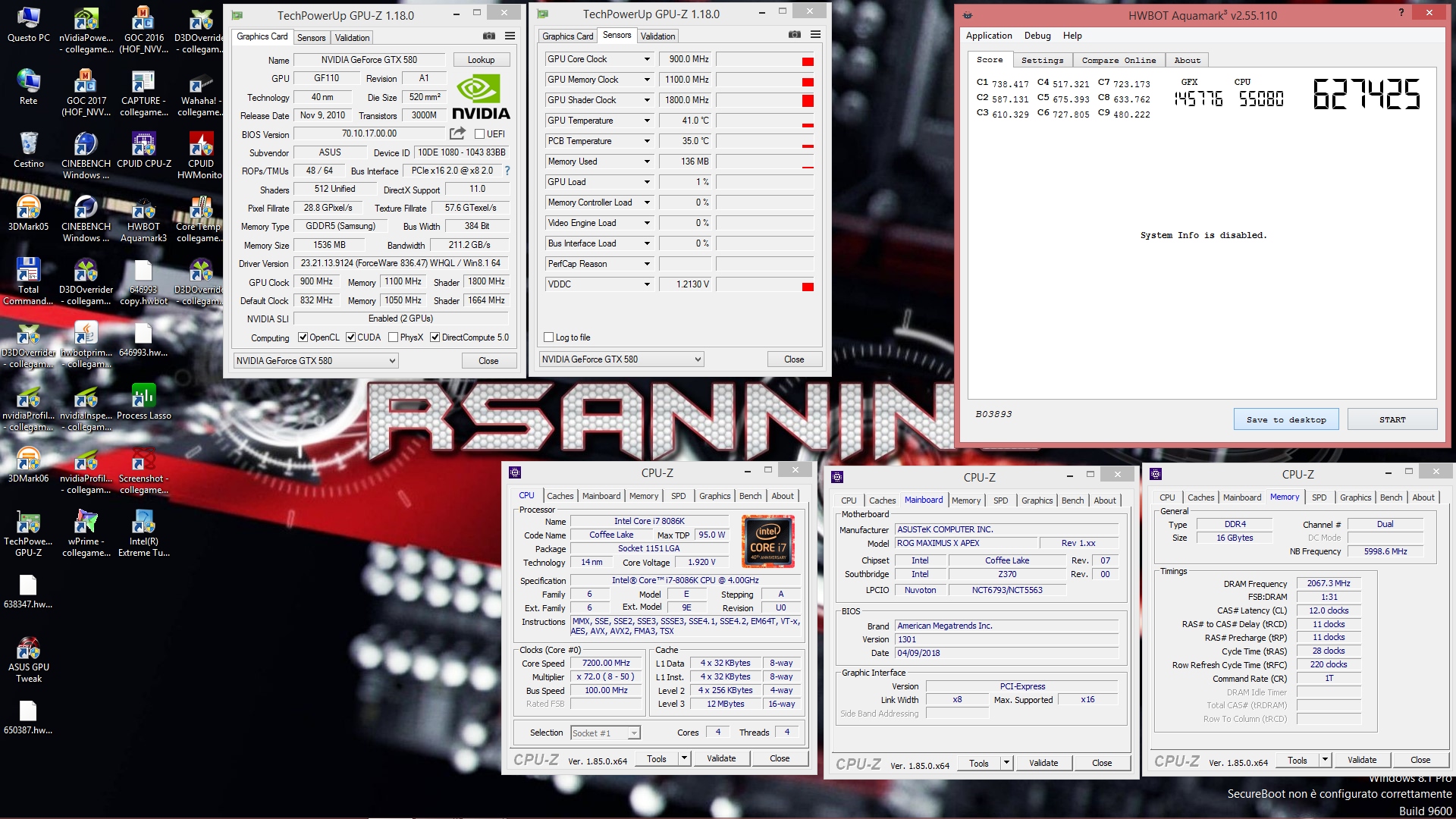Launch ASUS GPU Tweak desktop shortcut
The image size is (1456, 819).
28,659
